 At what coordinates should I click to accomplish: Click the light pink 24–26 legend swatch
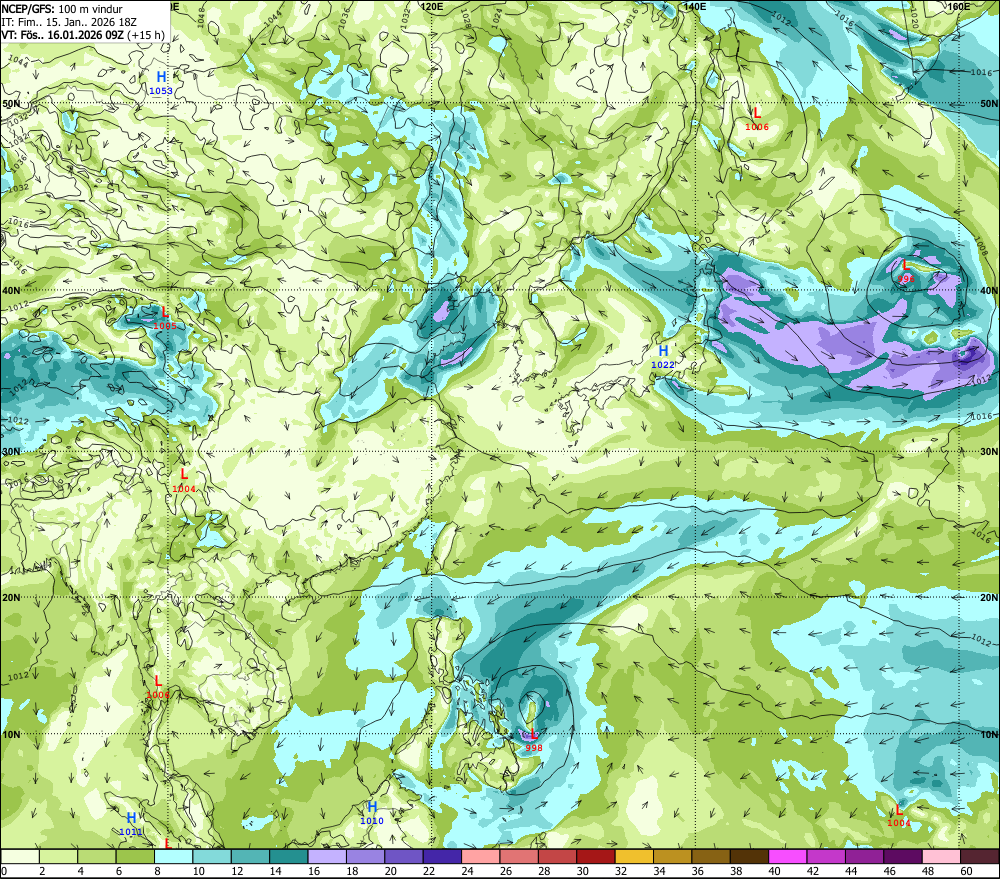click(481, 856)
